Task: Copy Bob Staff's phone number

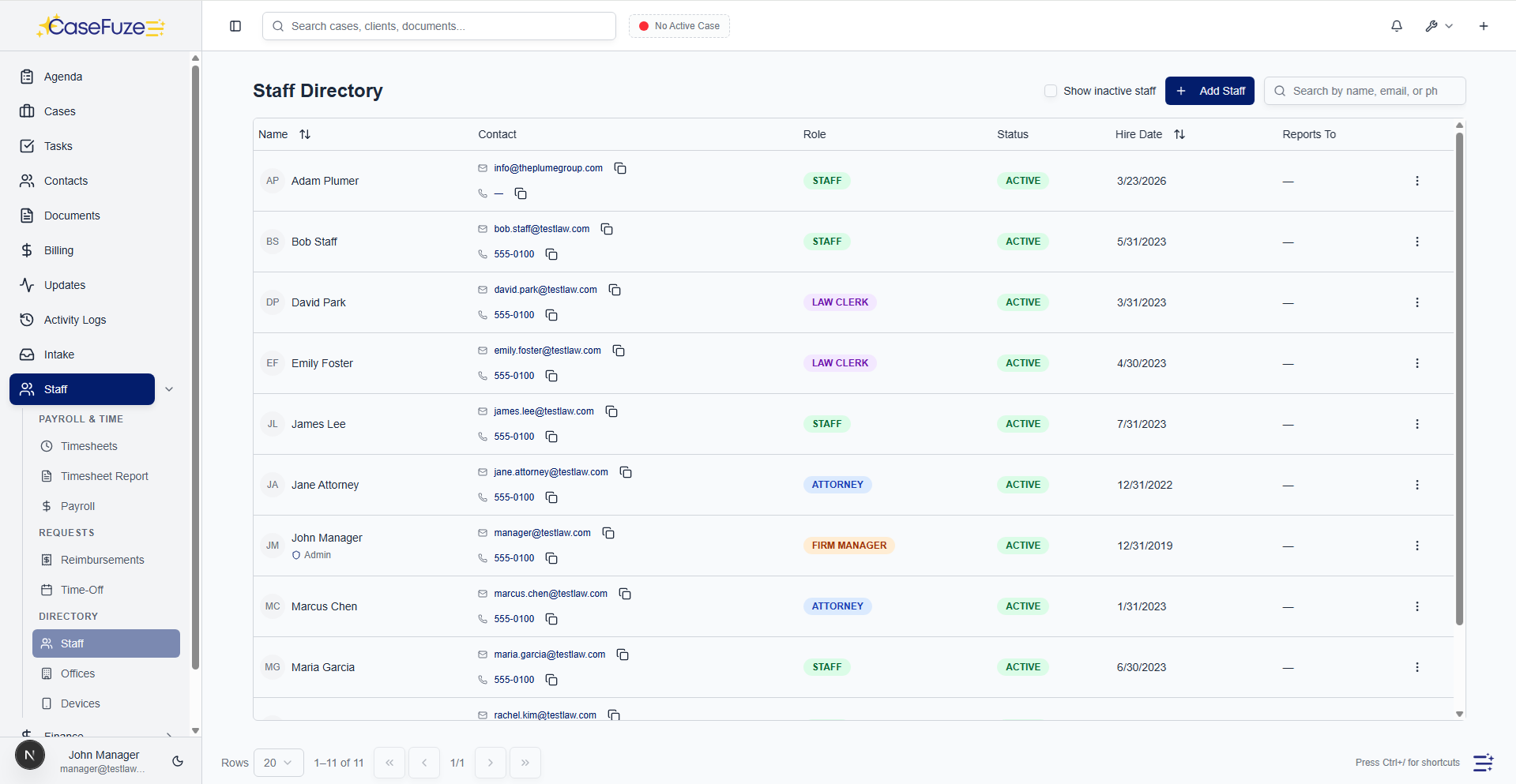Action: (x=551, y=254)
